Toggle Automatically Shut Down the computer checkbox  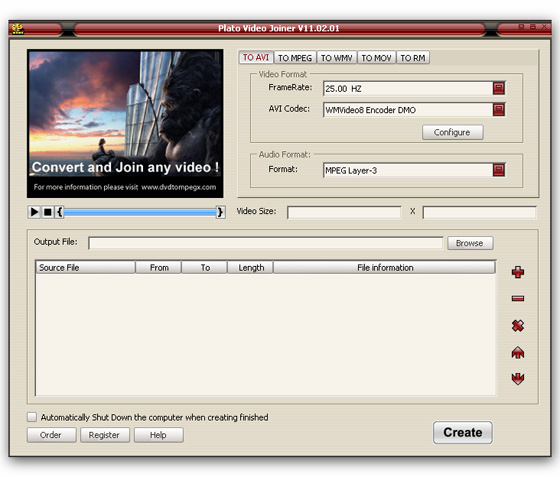click(x=32, y=417)
